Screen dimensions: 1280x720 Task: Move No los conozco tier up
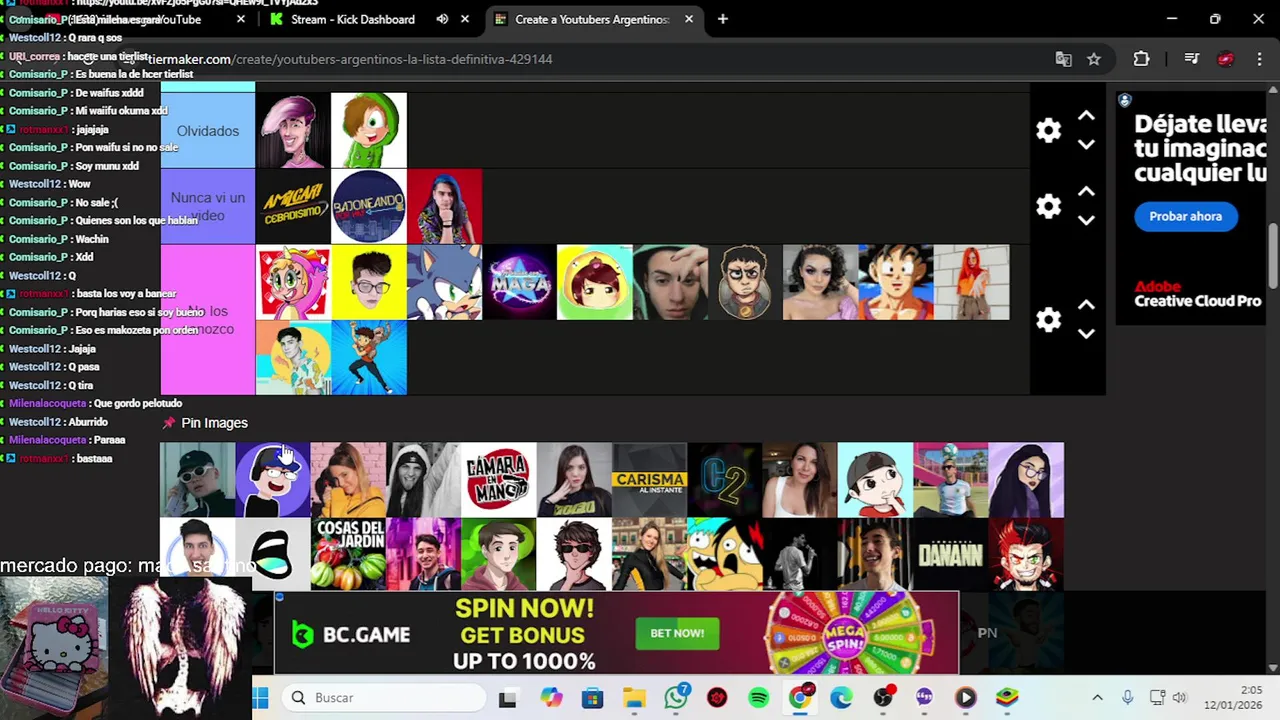[1086, 305]
